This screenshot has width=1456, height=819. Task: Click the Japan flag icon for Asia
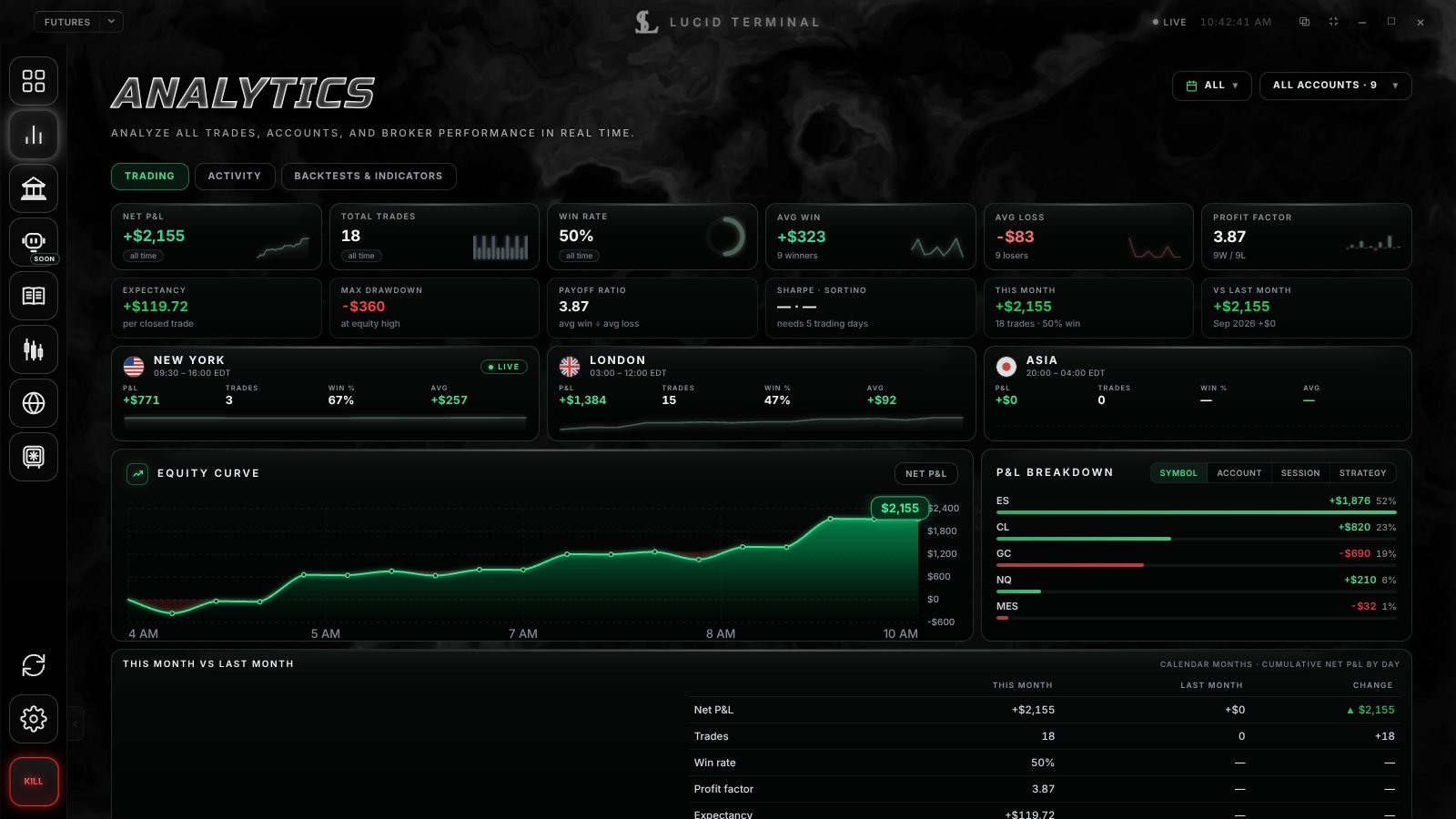pyautogui.click(x=1006, y=367)
